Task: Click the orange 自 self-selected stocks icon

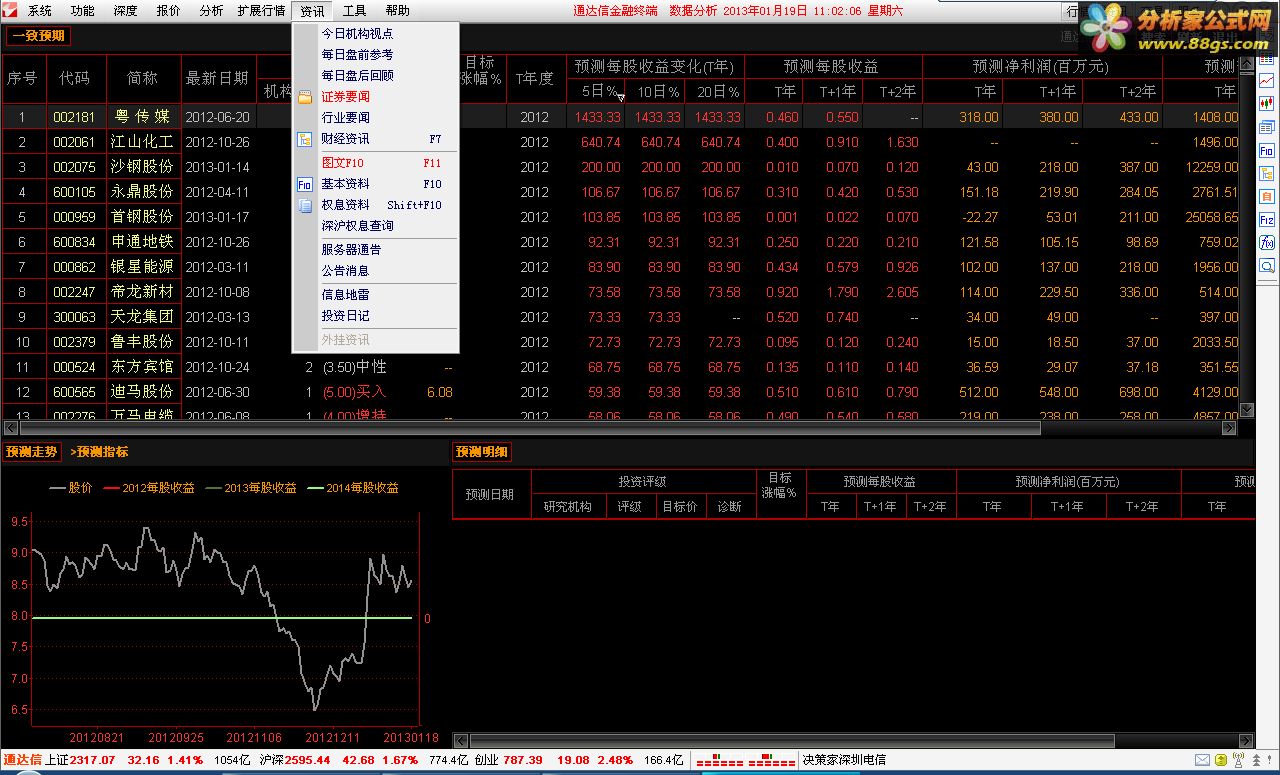Action: coord(1267,197)
